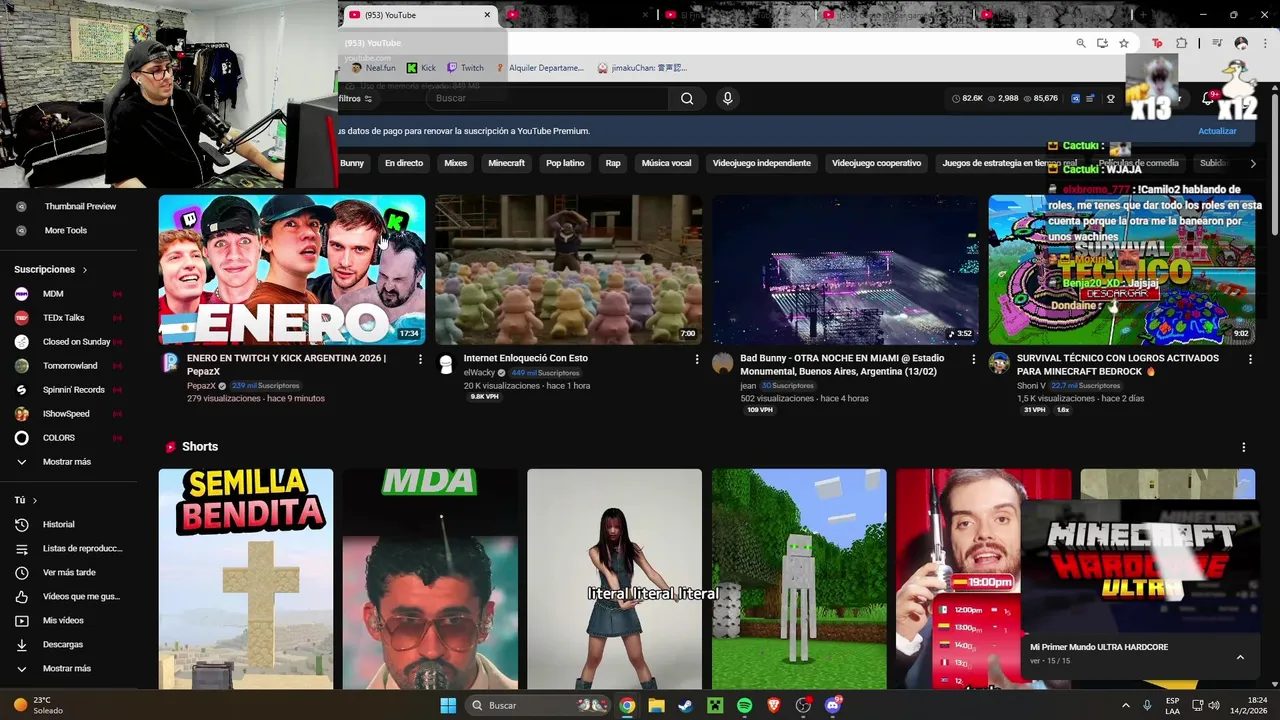The image size is (1280, 720).
Task: Open jimakuChan bookmark
Action: [x=642, y=68]
